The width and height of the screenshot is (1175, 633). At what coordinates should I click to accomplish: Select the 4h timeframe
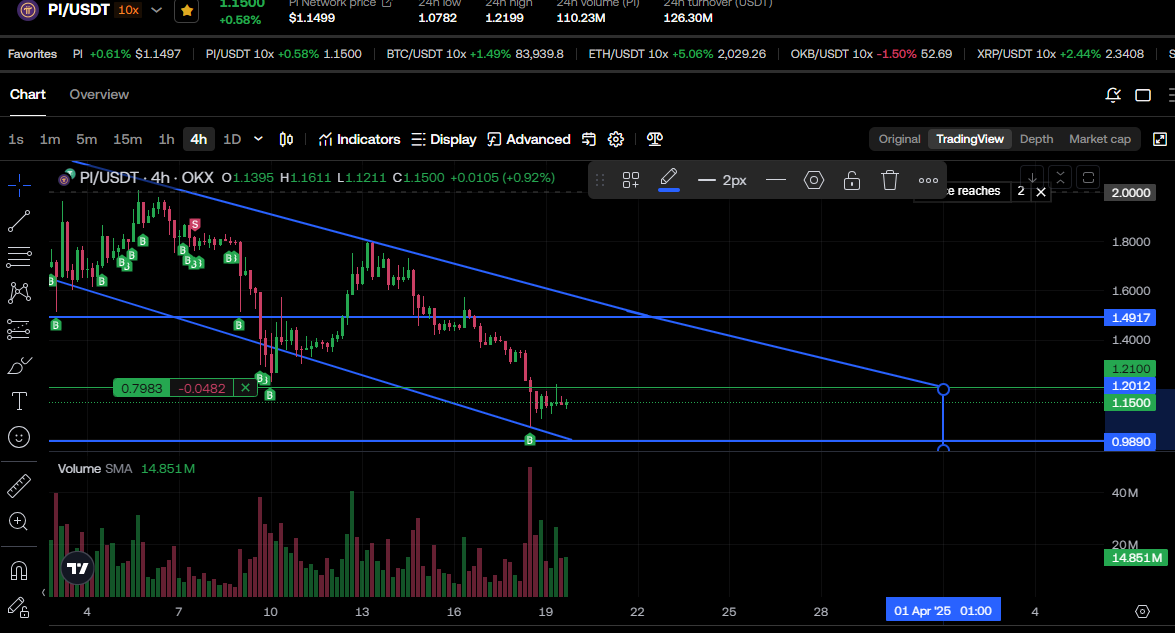(199, 139)
